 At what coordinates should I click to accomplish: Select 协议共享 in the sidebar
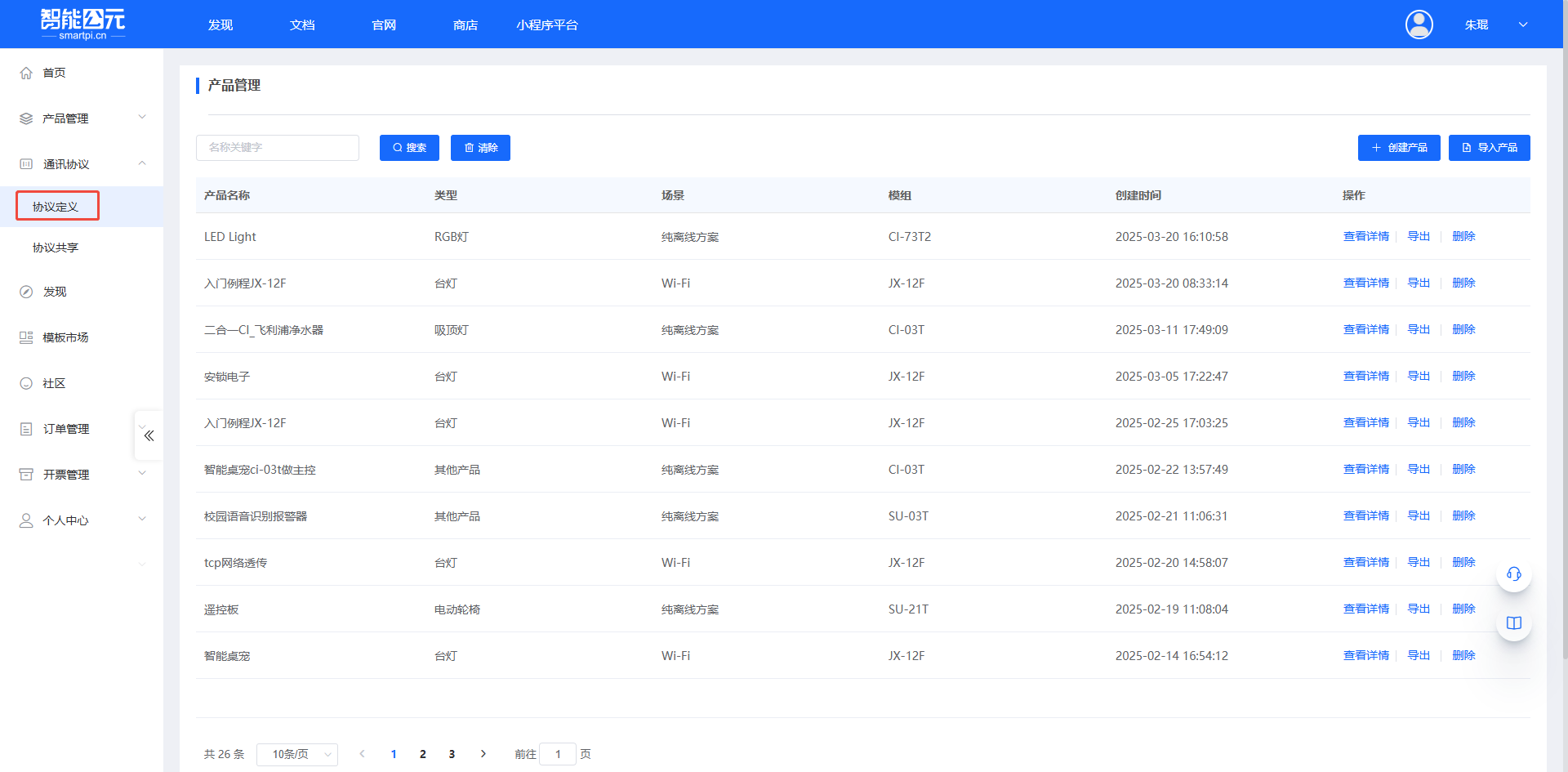pos(56,248)
